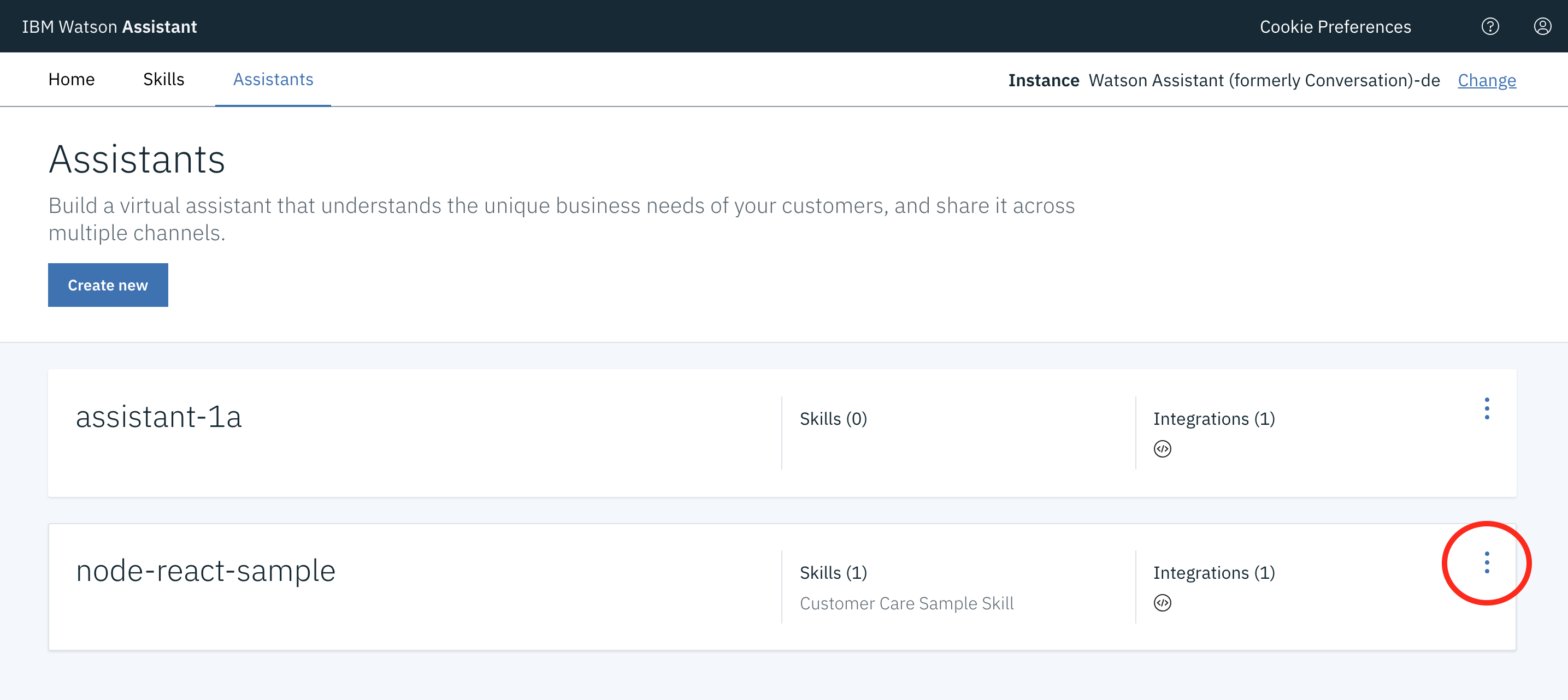The height and width of the screenshot is (700, 1568).
Task: Open the assistant-1a assistant name
Action: 158,417
